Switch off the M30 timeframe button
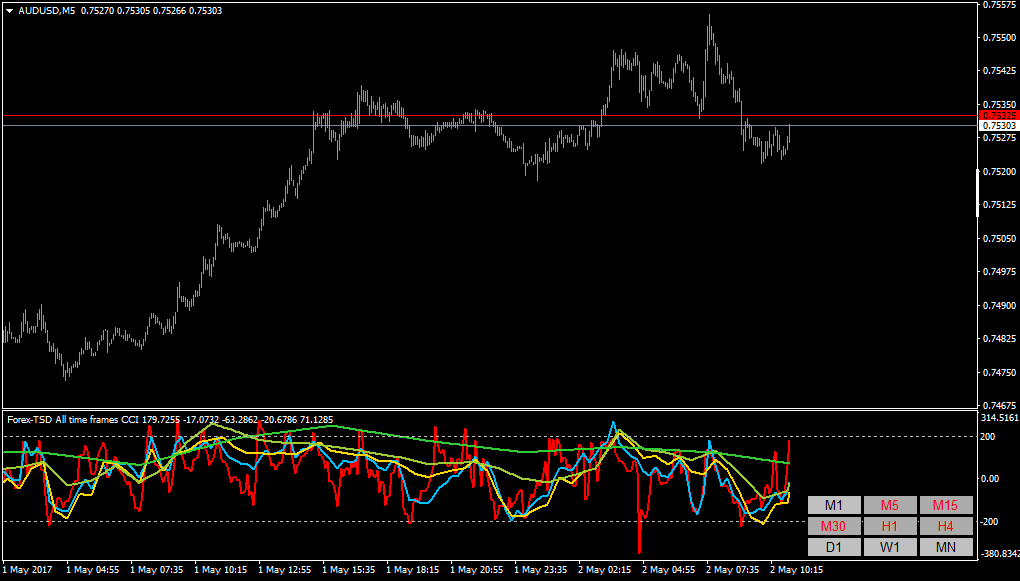This screenshot has height=581, width=1020. [834, 526]
